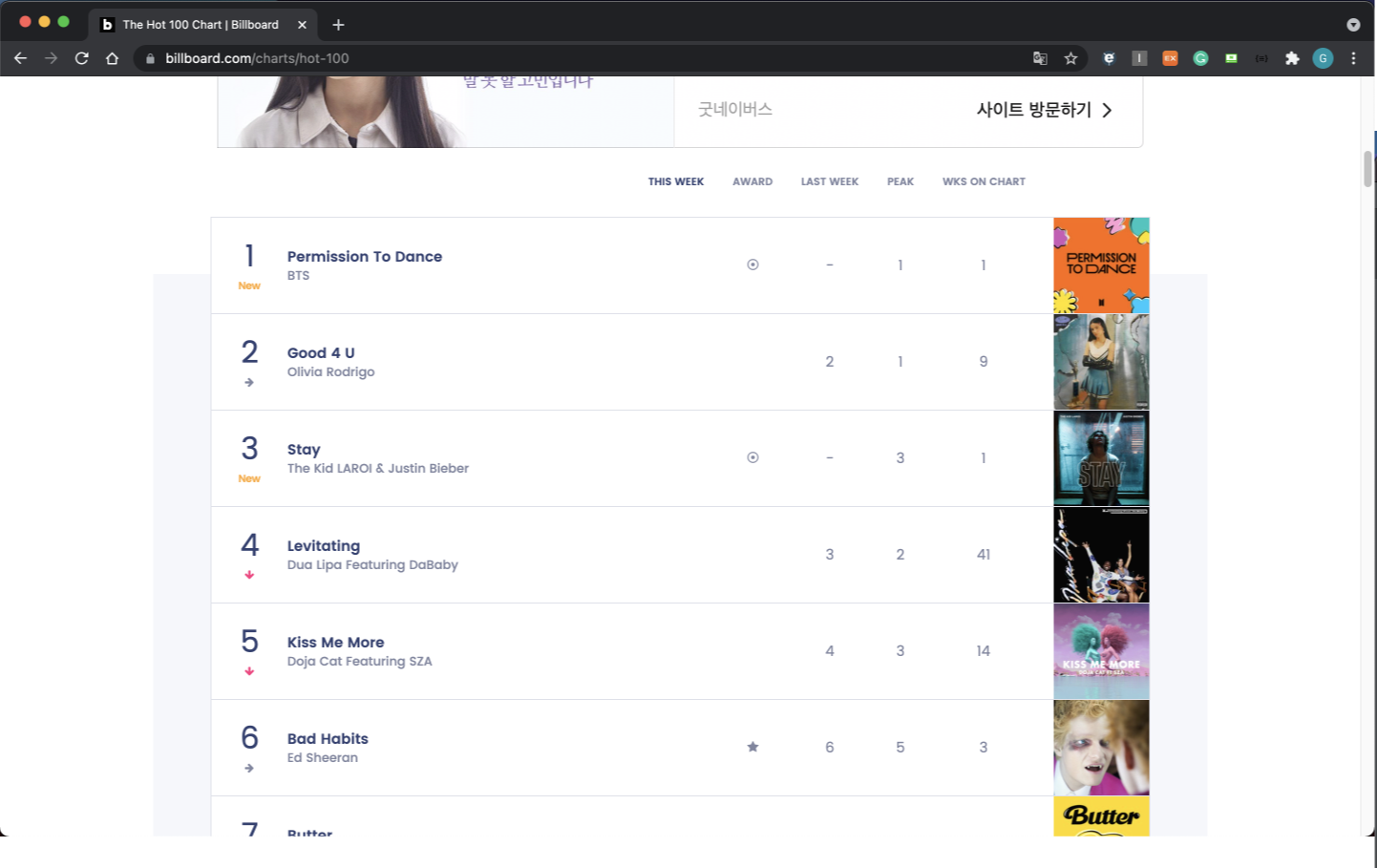Select The Hot 100 Chart browser tab
The height and width of the screenshot is (868, 1377).
pos(201,25)
